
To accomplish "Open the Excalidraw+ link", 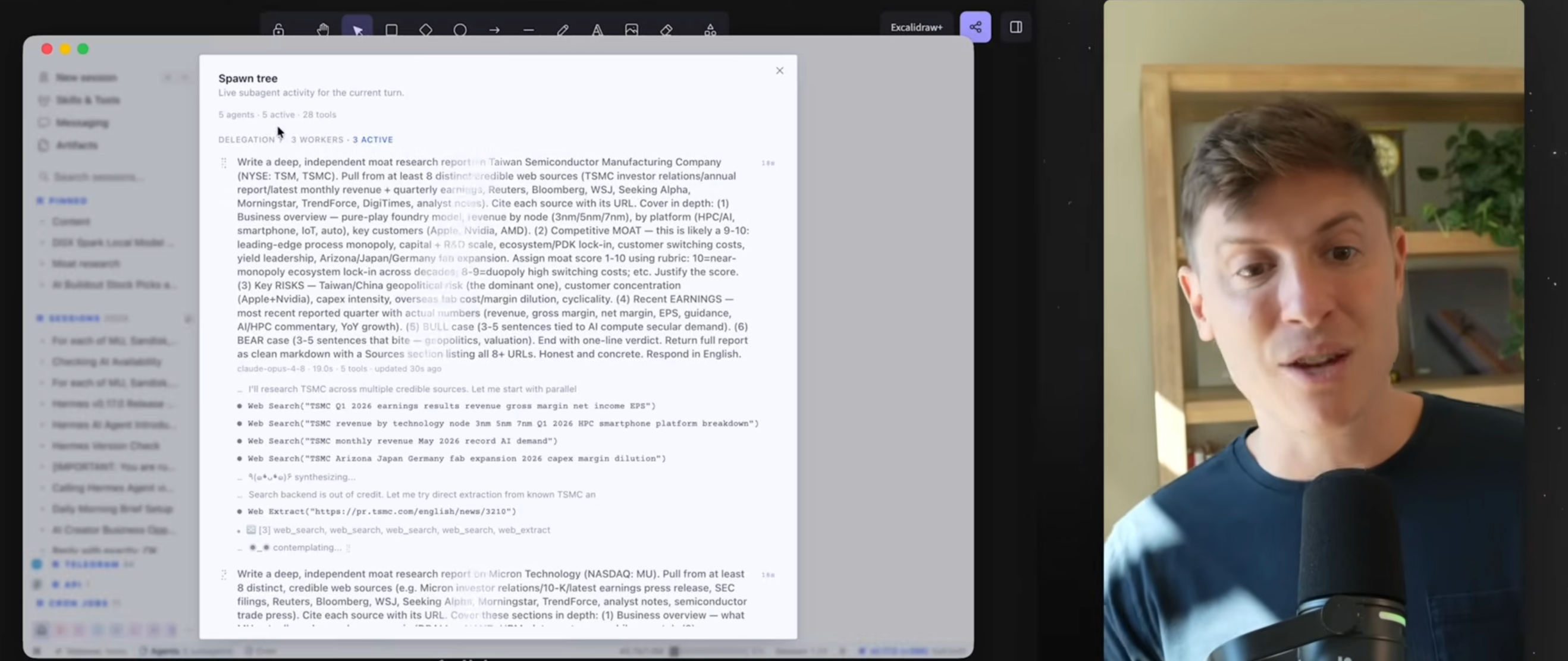I will 916,27.
